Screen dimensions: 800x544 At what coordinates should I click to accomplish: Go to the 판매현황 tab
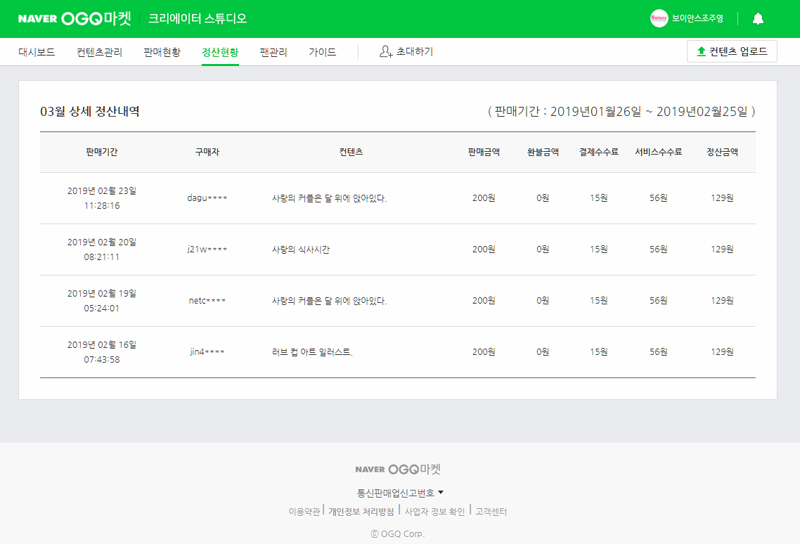(x=162, y=52)
